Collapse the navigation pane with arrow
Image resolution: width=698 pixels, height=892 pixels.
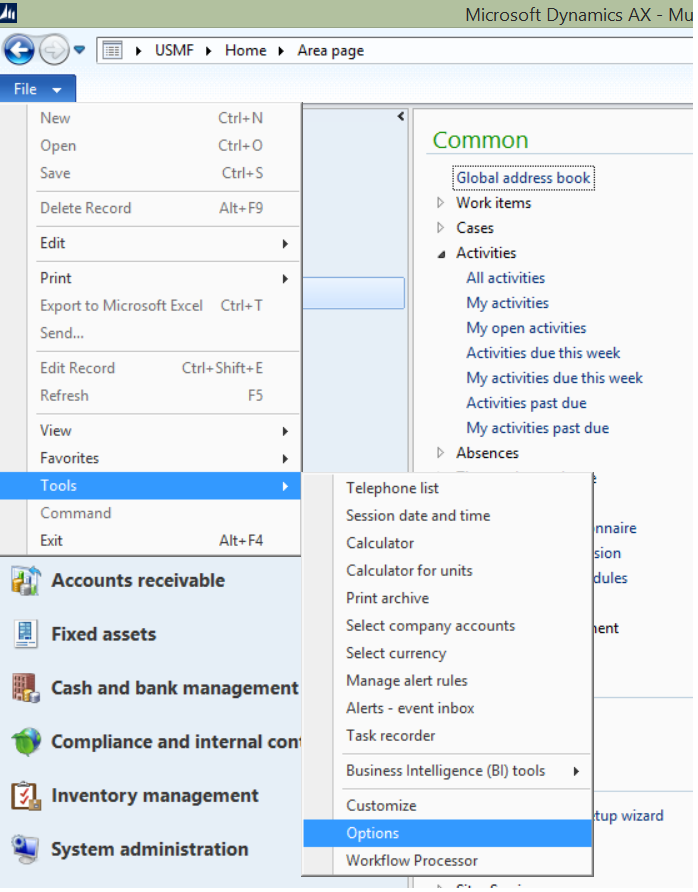click(x=401, y=117)
